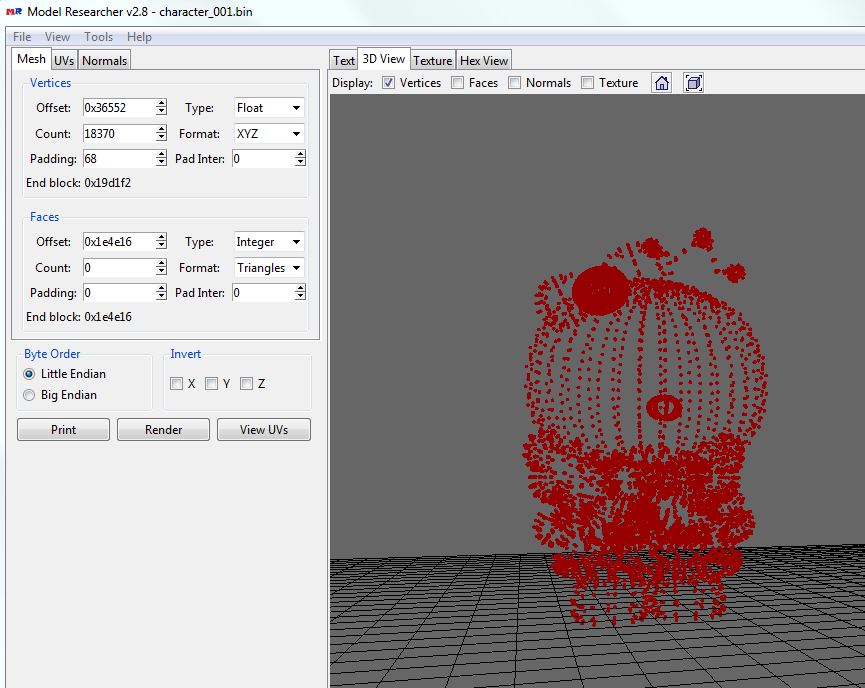Click the Faces Count field
Screen dimensions: 865x688
119,268
